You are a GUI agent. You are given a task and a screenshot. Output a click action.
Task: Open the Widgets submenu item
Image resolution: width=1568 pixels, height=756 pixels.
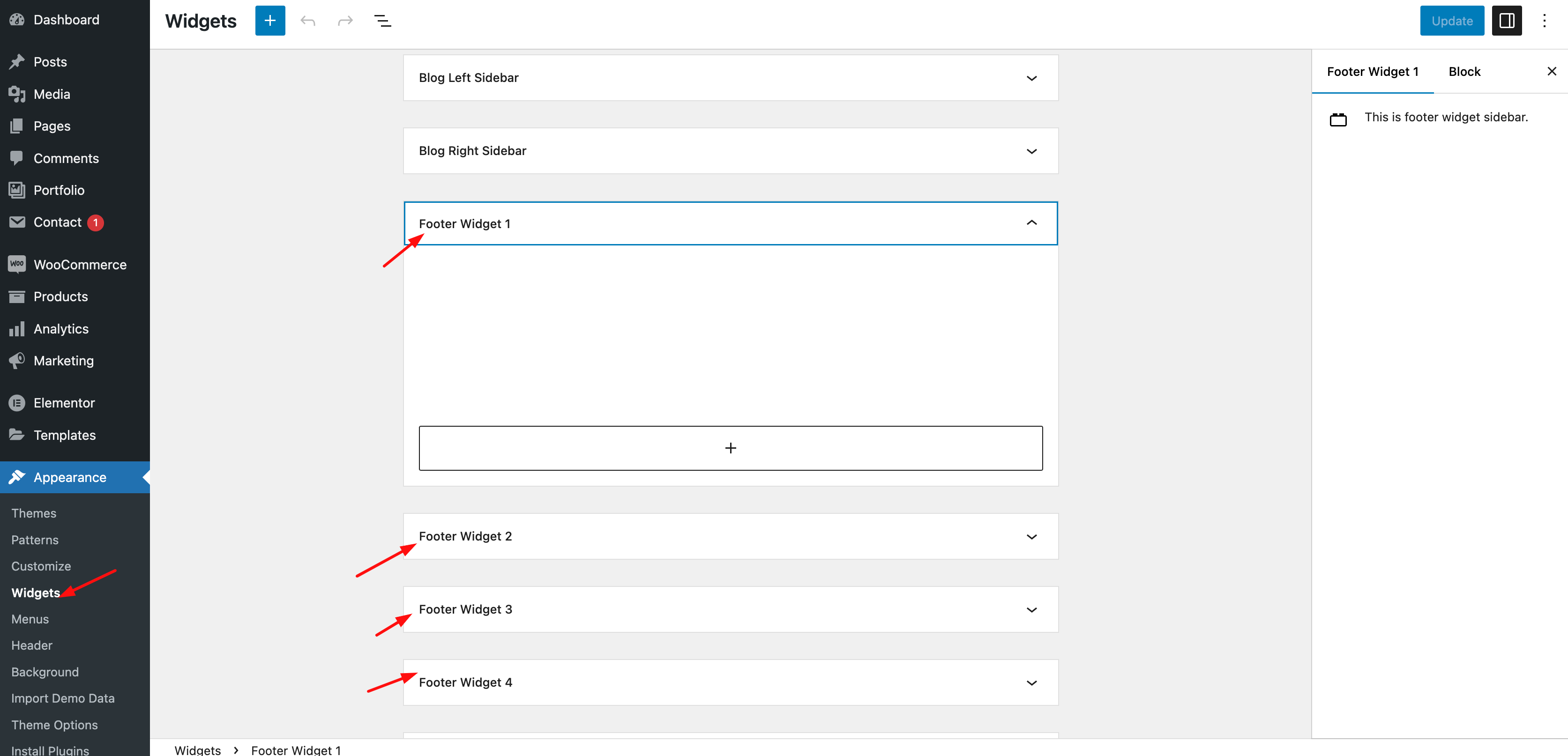pyautogui.click(x=35, y=593)
